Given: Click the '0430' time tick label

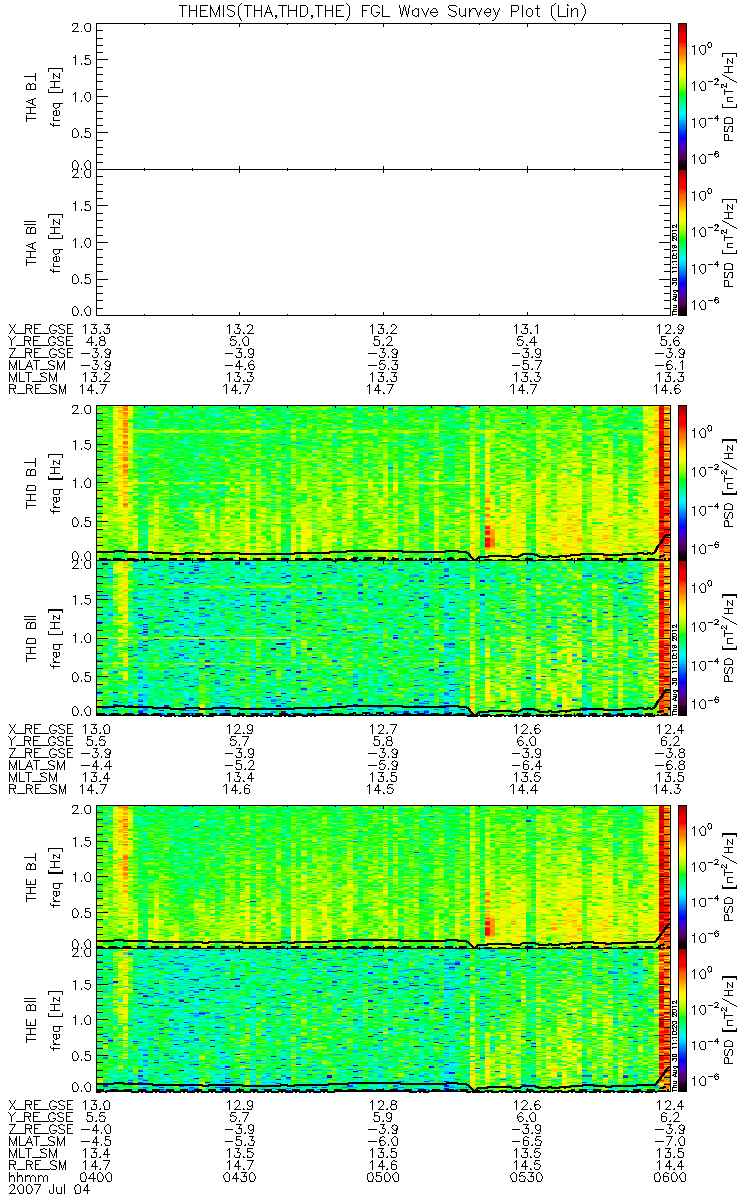Looking at the screenshot, I should (241, 1177).
